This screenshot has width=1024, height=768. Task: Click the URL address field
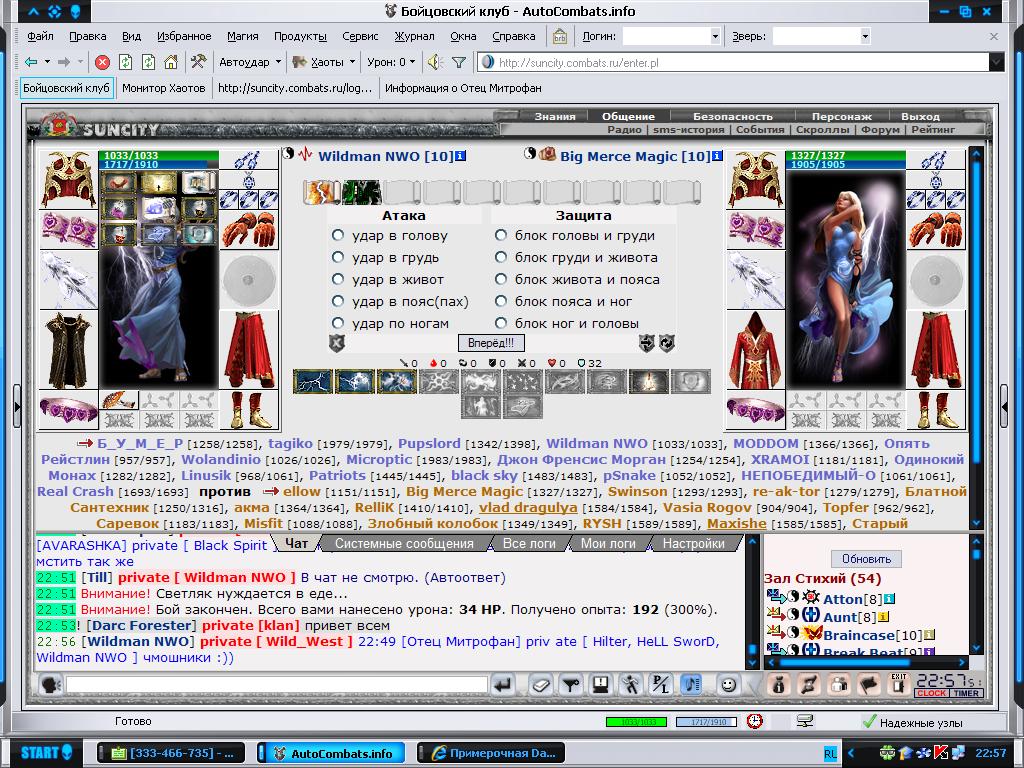(733, 63)
